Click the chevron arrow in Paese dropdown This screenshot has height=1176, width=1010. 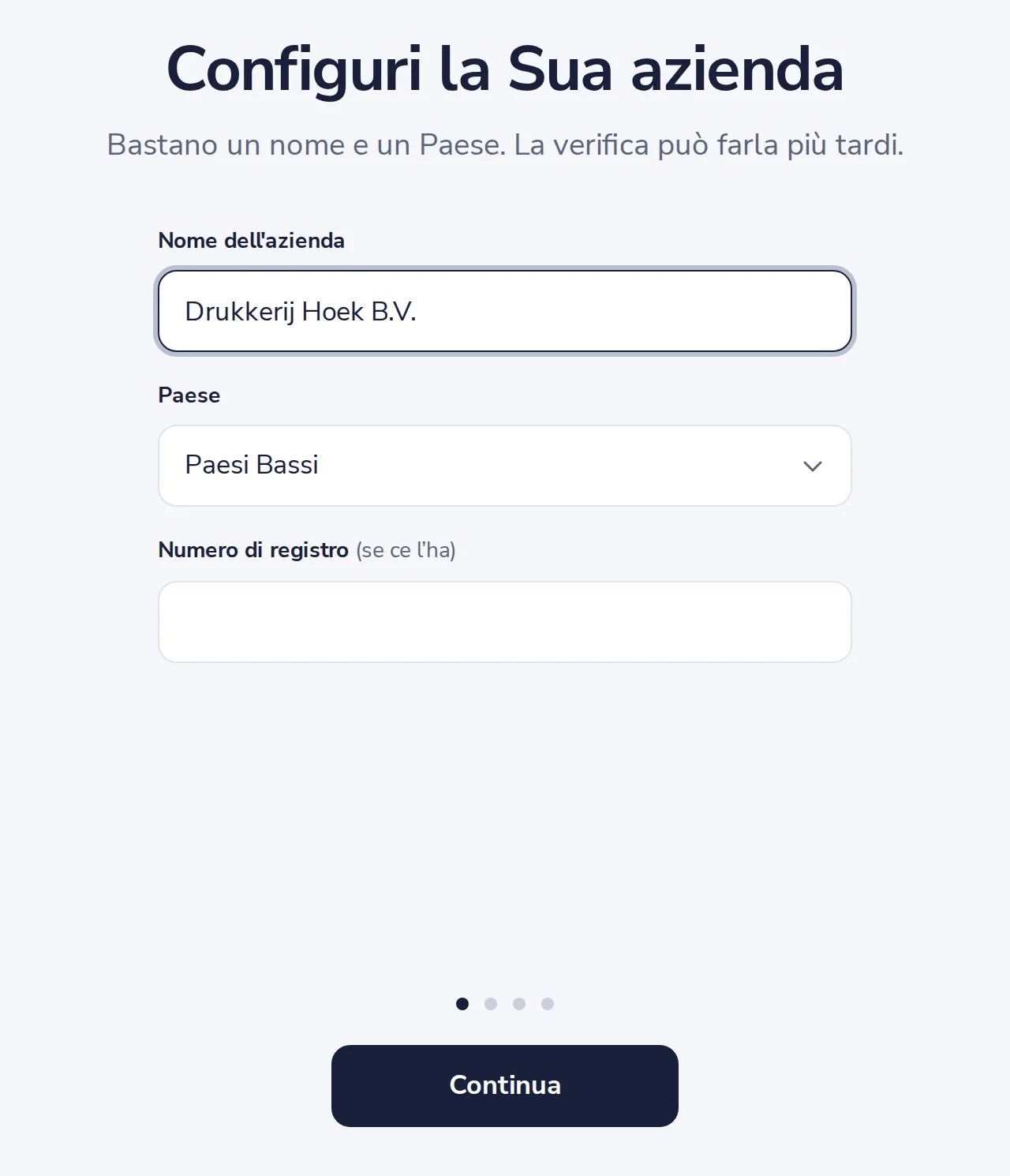813,466
